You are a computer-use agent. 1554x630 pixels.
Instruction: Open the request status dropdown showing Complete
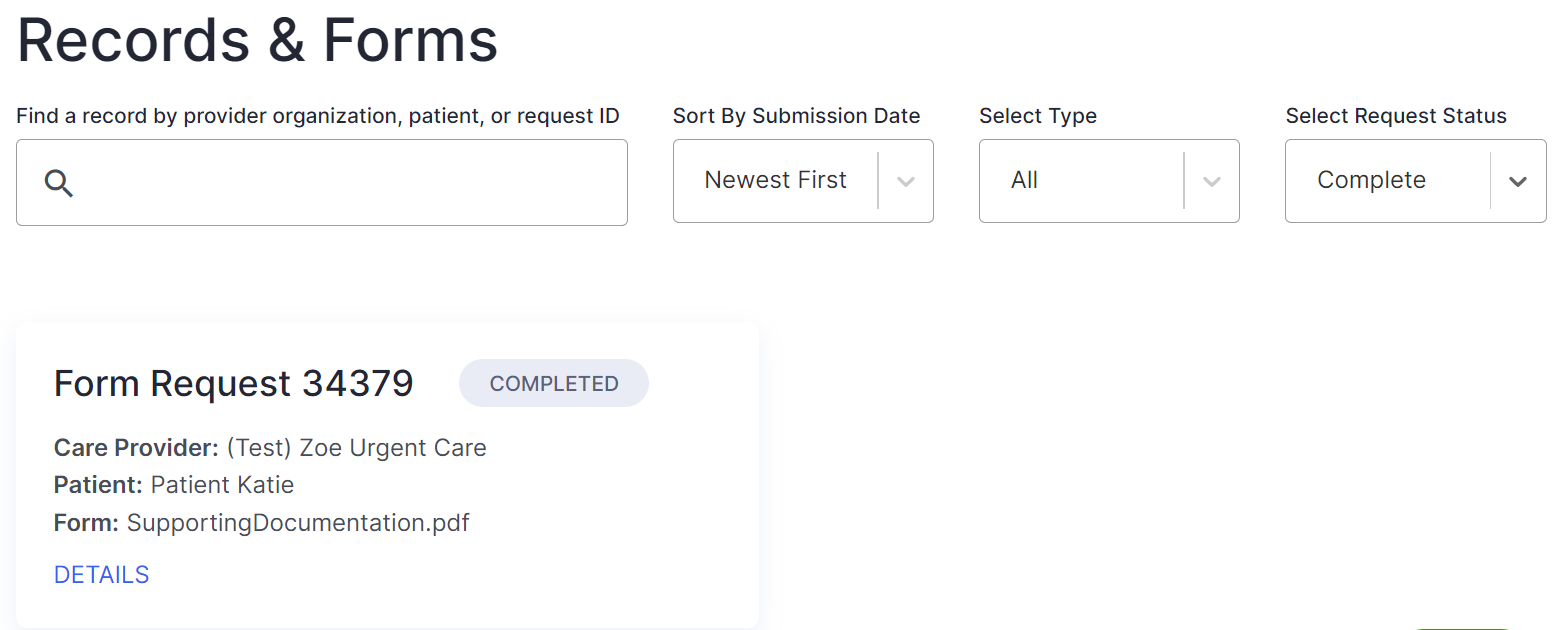pos(1385,181)
